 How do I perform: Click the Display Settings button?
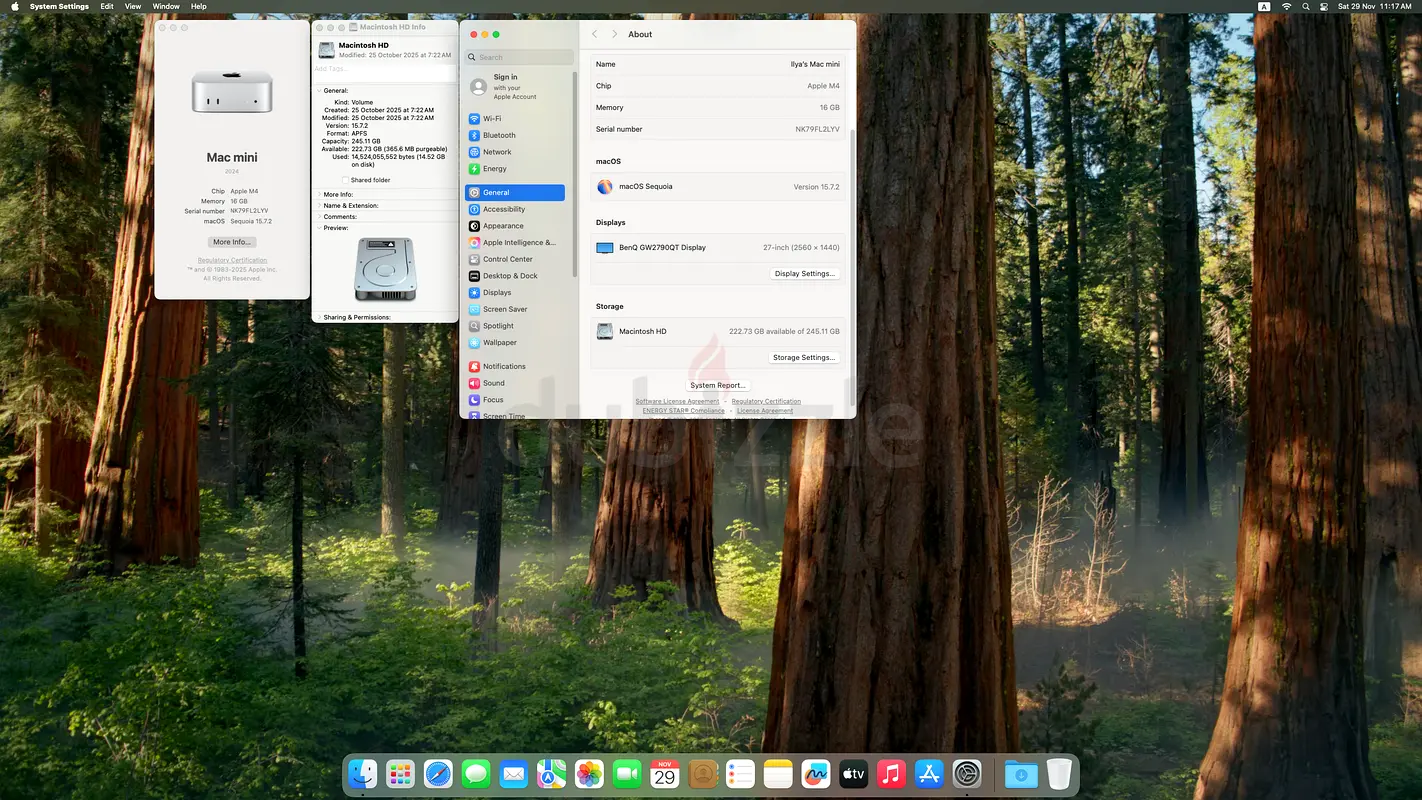805,274
